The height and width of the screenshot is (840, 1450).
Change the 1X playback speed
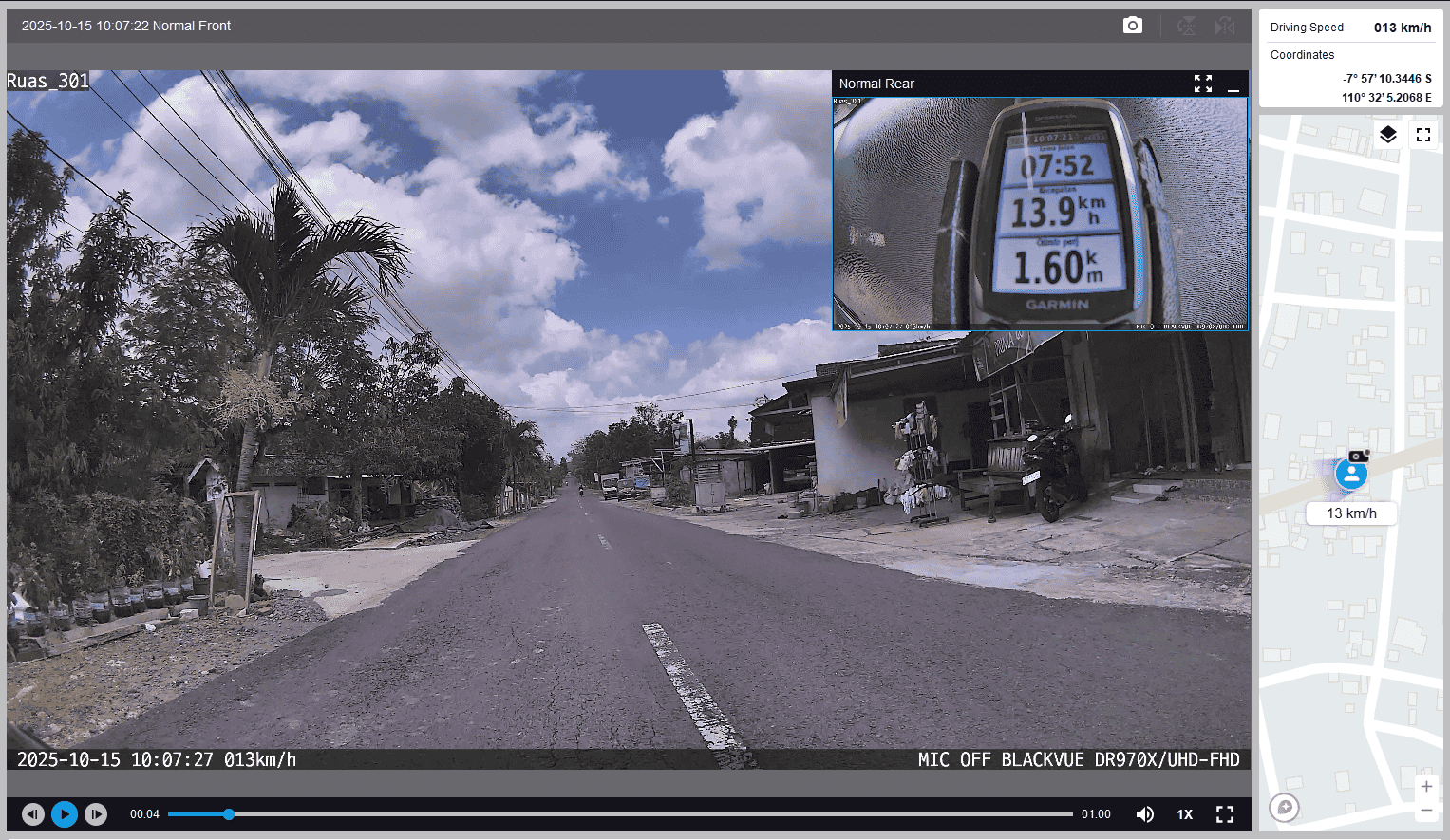(1184, 814)
